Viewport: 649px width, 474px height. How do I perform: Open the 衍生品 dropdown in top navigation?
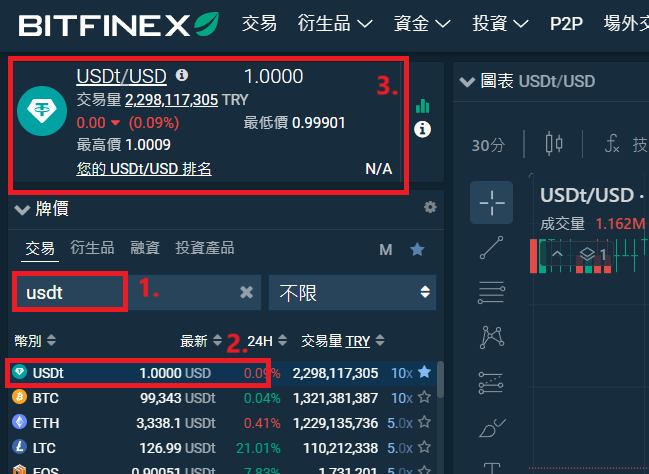335,24
